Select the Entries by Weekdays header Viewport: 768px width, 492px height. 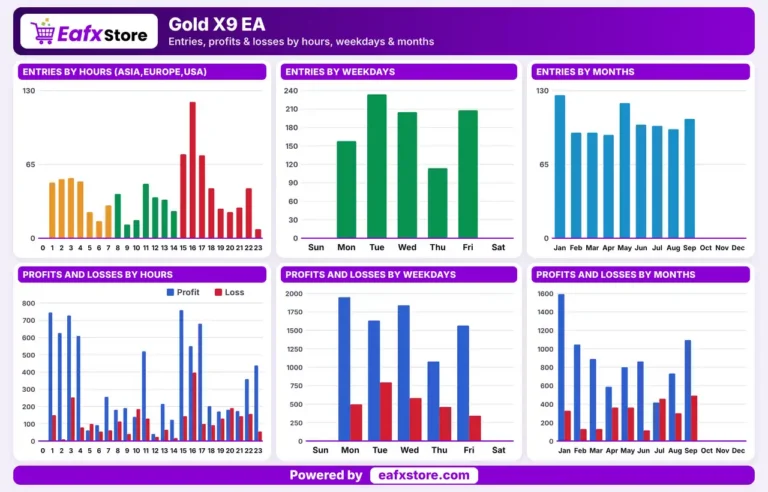[399, 72]
